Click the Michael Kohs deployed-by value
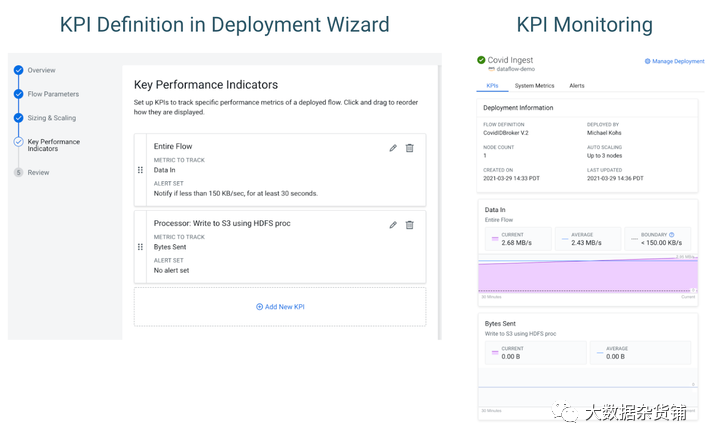Viewport: 709px width, 443px height. (x=604, y=133)
